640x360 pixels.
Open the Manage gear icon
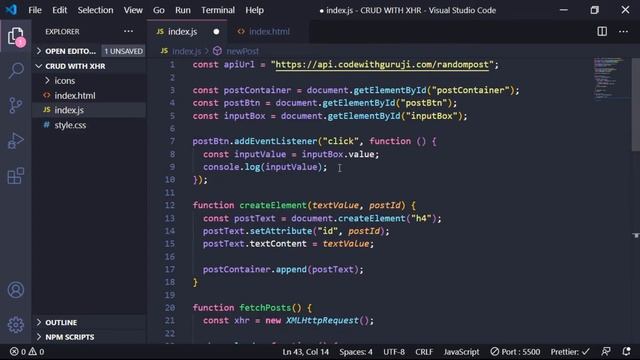coord(16,325)
